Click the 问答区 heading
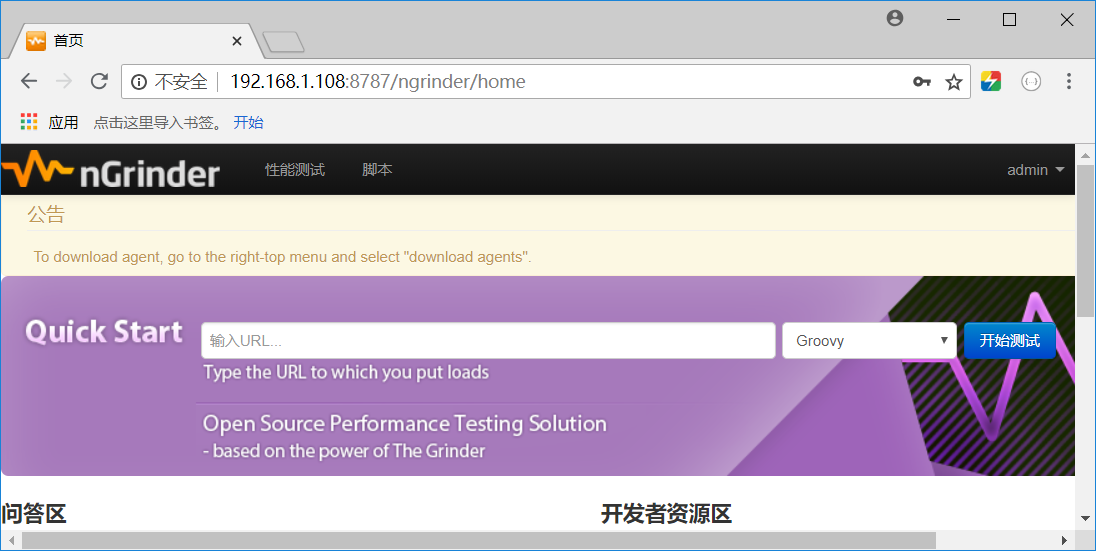This screenshot has width=1096, height=551. [34, 514]
